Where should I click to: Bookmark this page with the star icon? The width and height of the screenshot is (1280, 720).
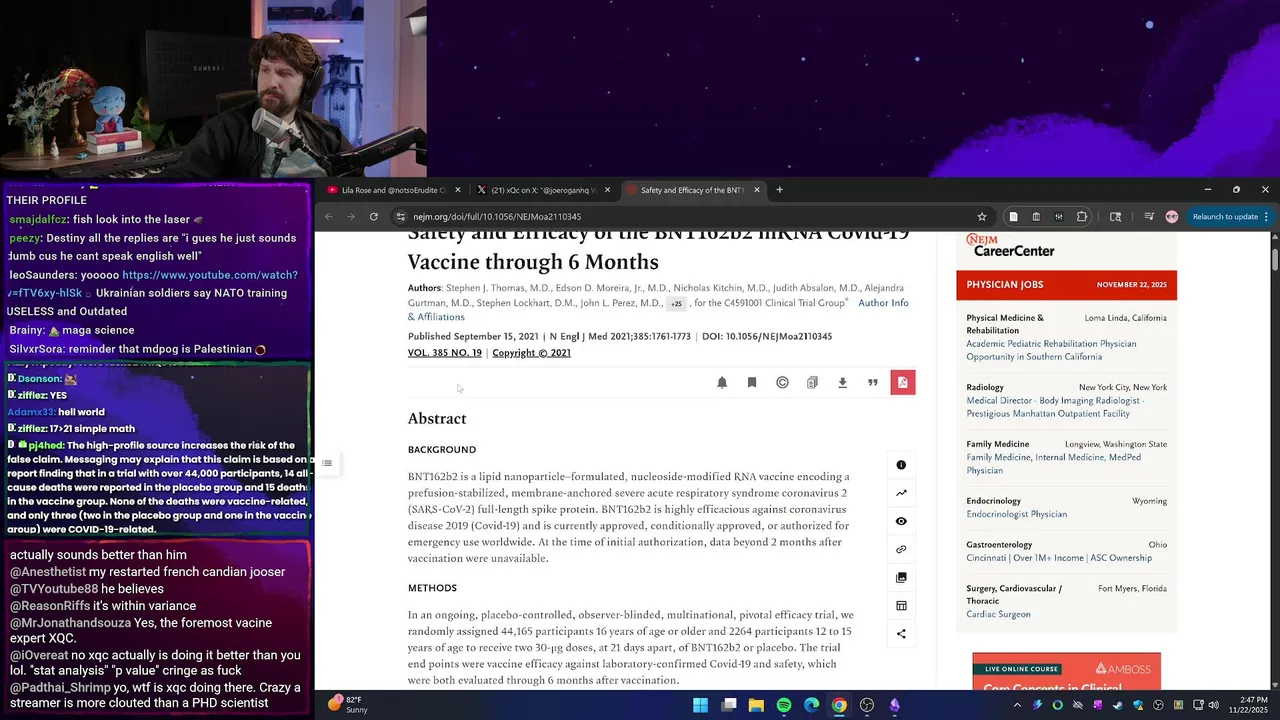point(982,216)
